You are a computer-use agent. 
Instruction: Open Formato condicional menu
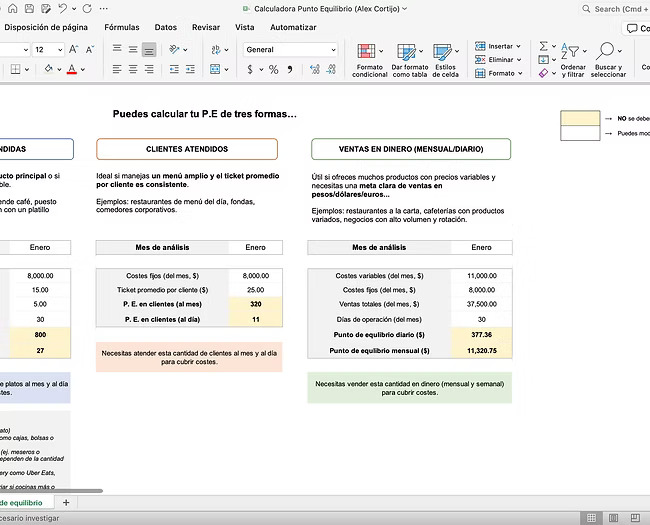click(369, 59)
